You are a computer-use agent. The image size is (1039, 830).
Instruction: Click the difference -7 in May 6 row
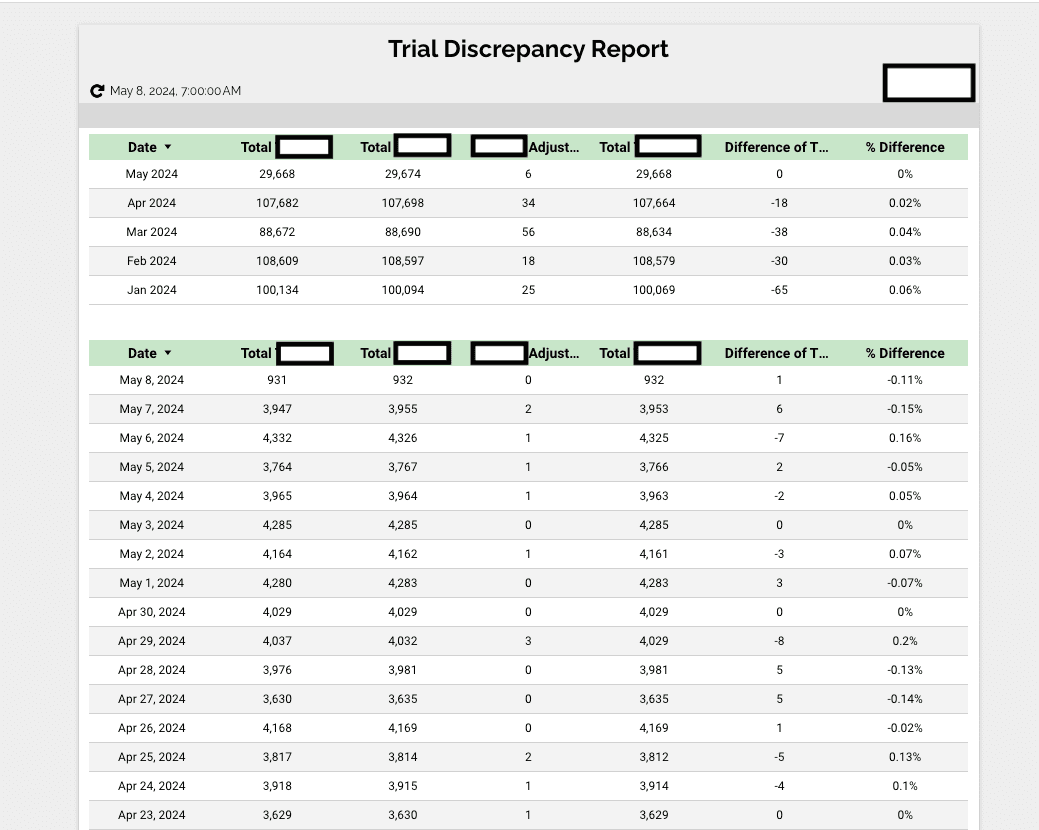point(779,438)
